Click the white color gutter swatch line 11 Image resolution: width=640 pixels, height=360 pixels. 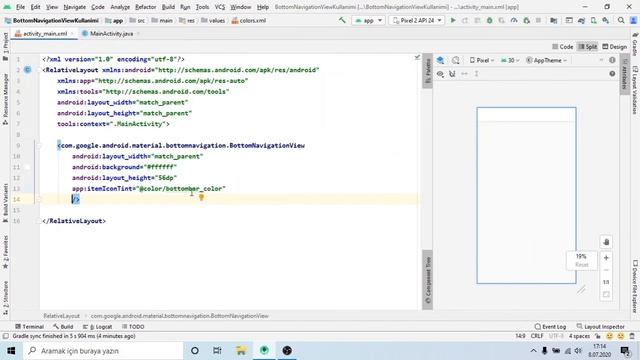tap(27, 167)
